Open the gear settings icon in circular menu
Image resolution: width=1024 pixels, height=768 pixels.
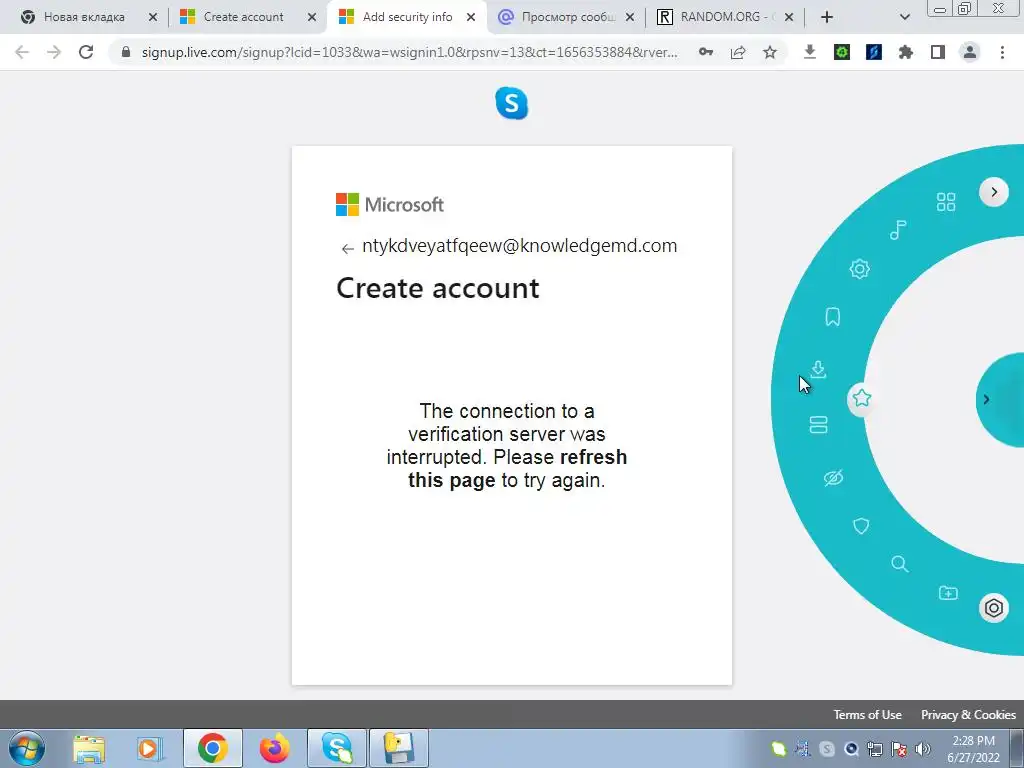pyautogui.click(x=859, y=268)
